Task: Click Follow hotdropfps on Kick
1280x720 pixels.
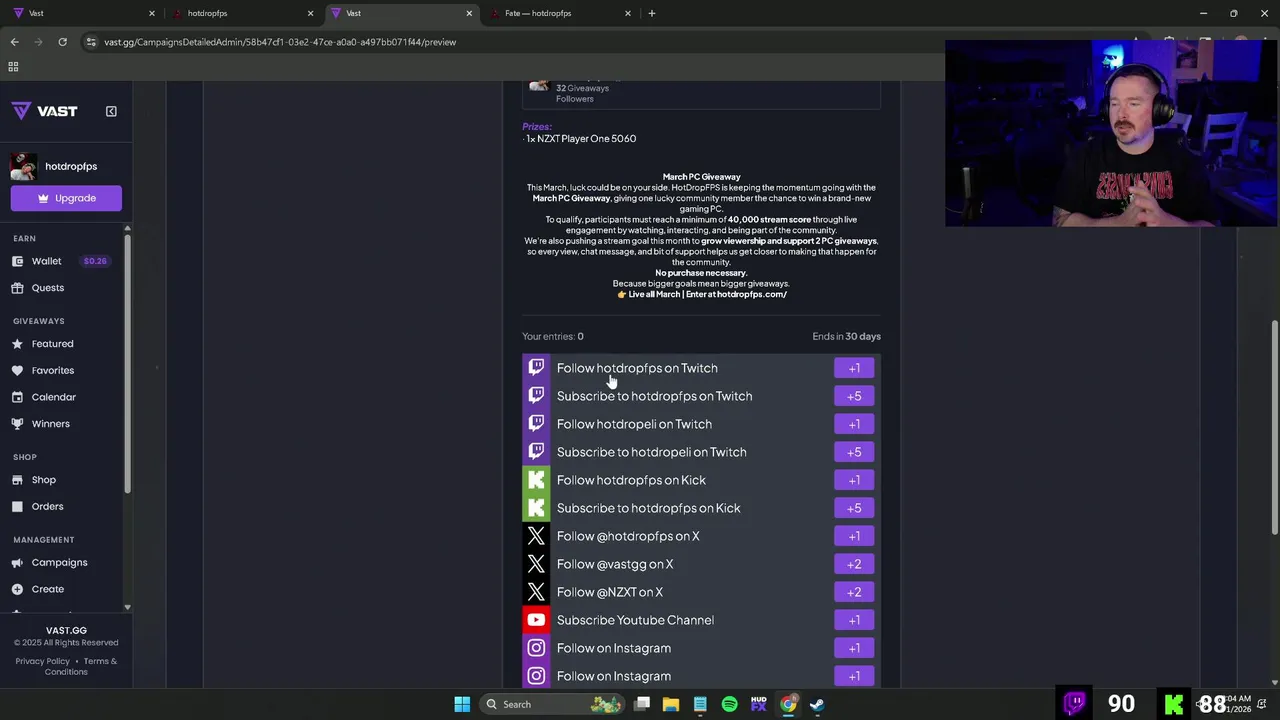Action: pos(701,480)
